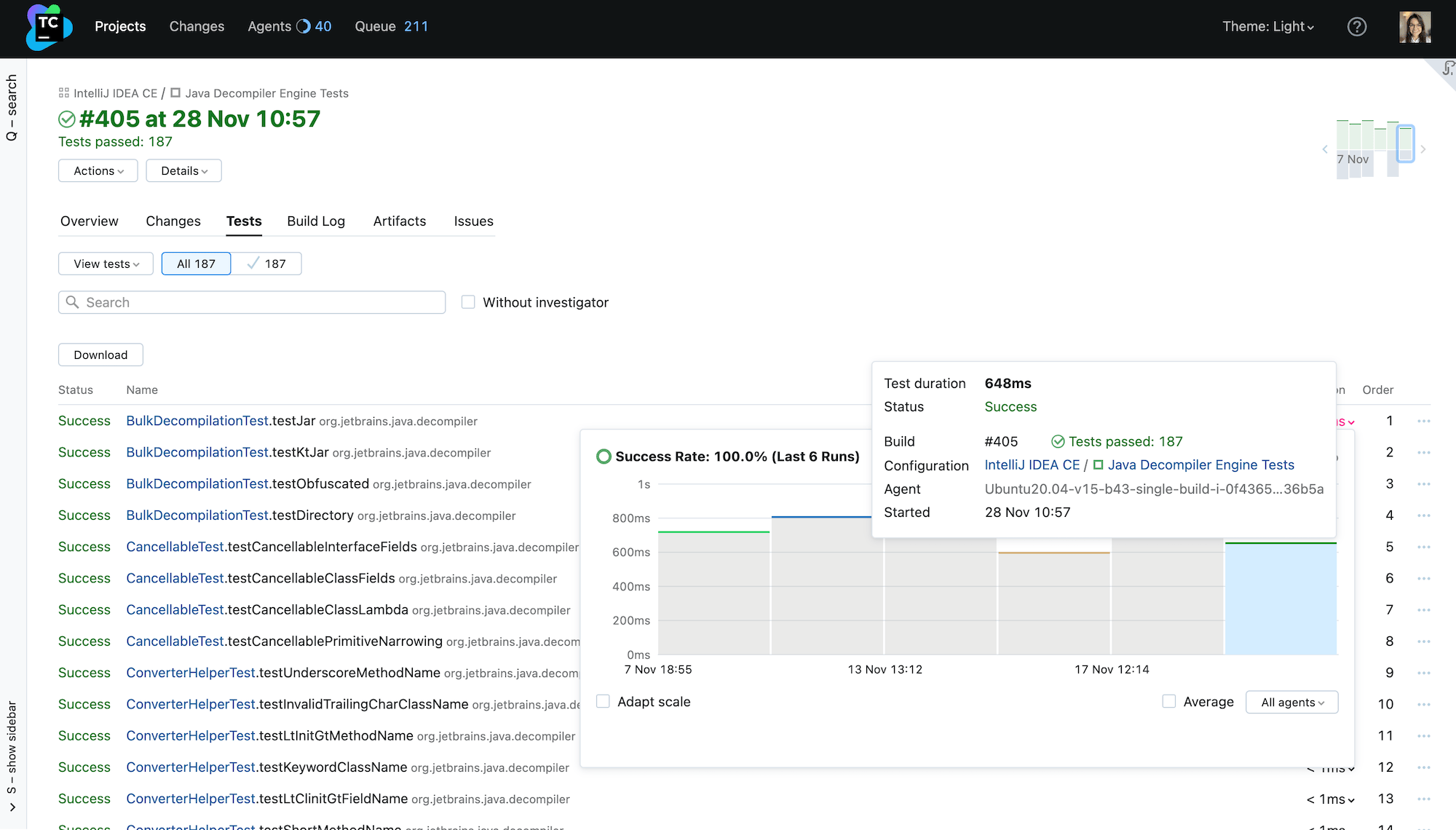Image resolution: width=1456 pixels, height=830 pixels.
Task: Open the View tests dropdown
Action: point(106,264)
